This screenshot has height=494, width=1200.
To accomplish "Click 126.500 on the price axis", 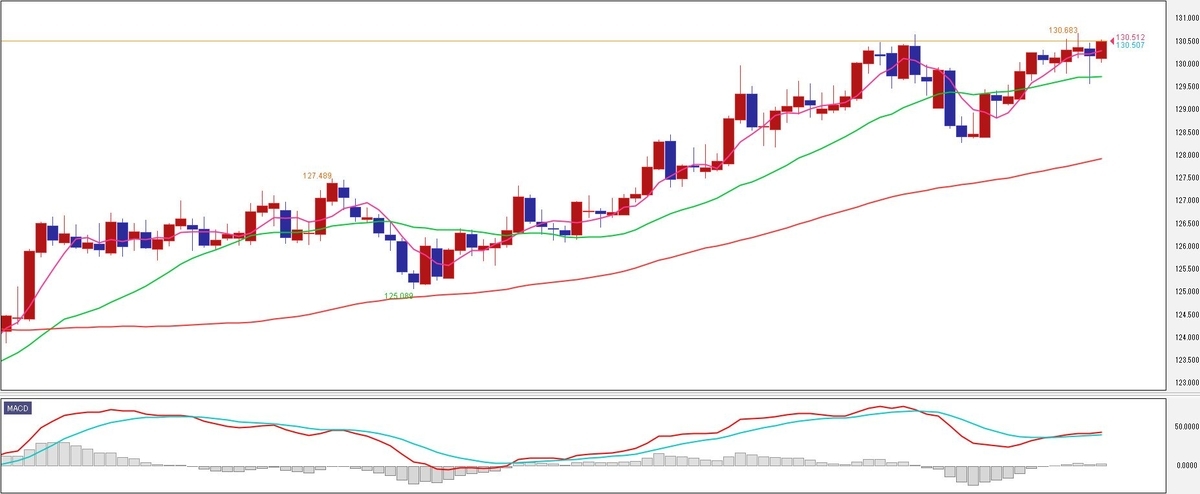I will [x=1186, y=224].
